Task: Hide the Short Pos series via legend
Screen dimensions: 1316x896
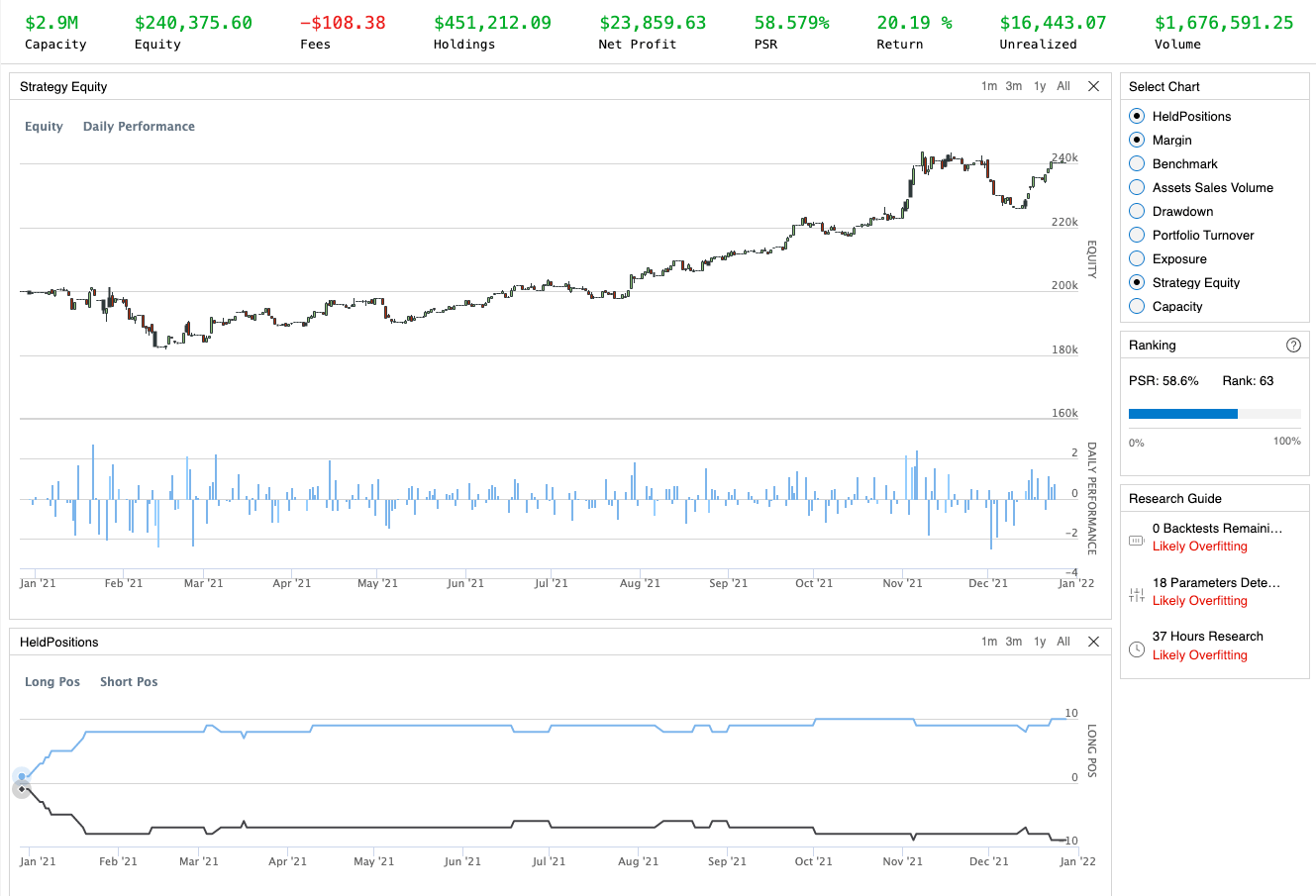Action: pos(129,682)
